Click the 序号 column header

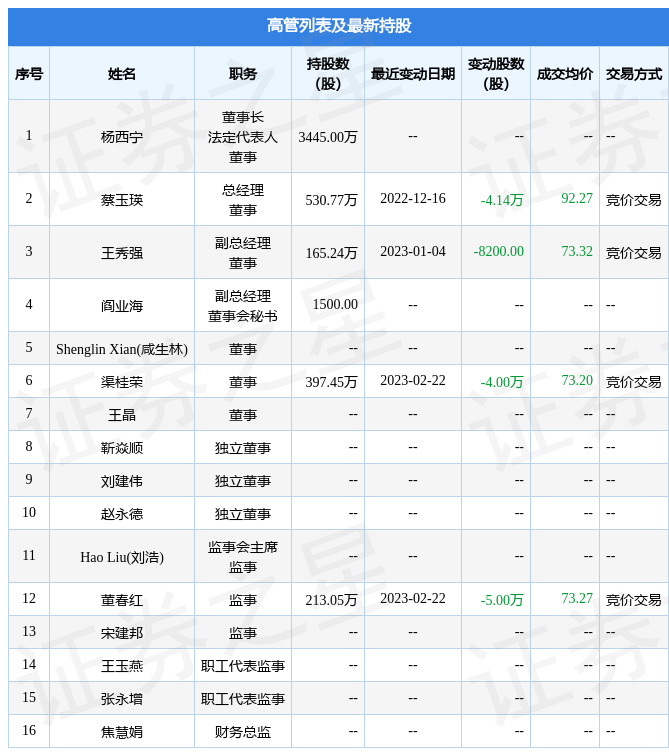pyautogui.click(x=28, y=74)
